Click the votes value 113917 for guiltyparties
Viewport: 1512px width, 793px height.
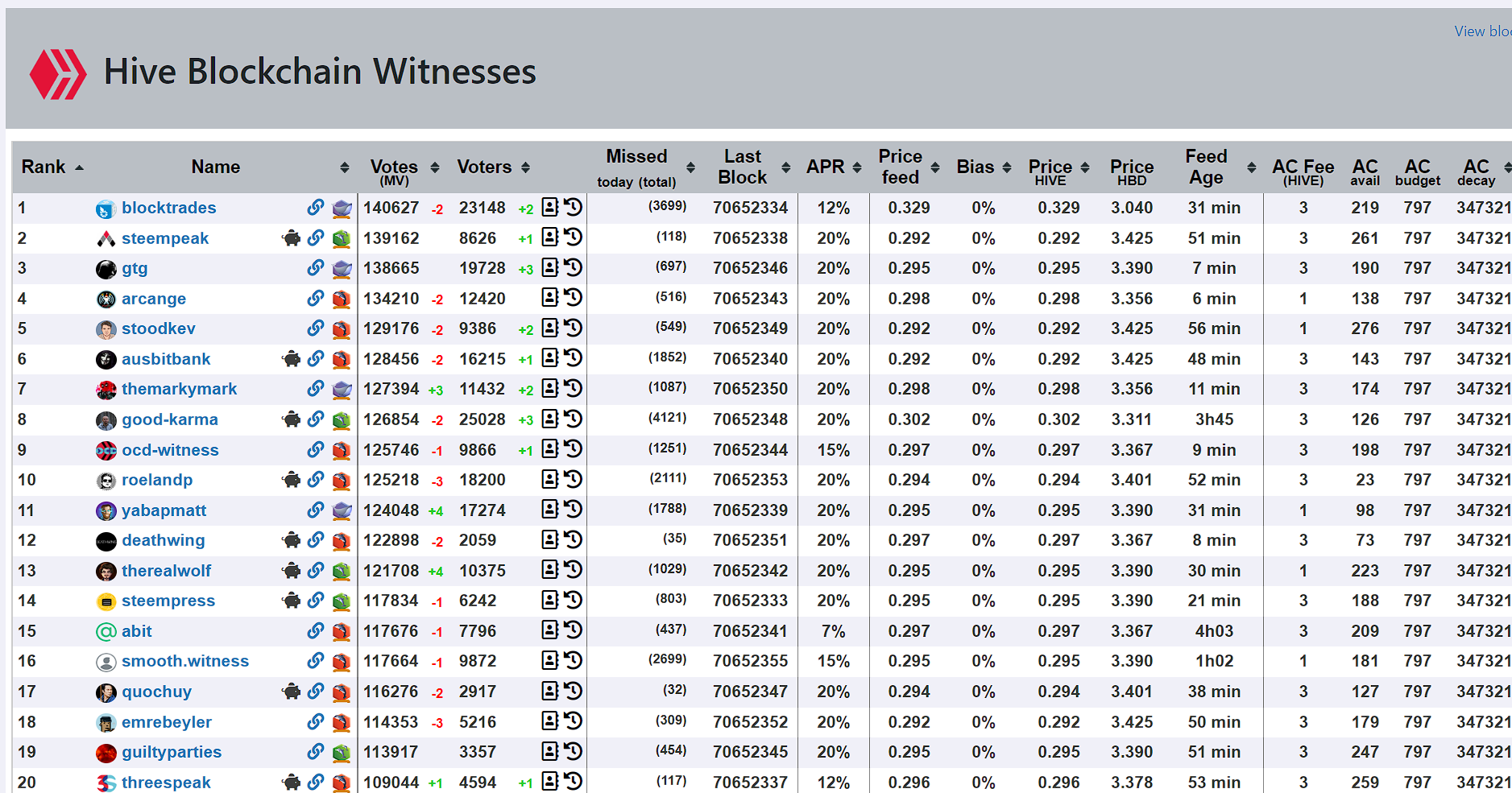tap(391, 752)
